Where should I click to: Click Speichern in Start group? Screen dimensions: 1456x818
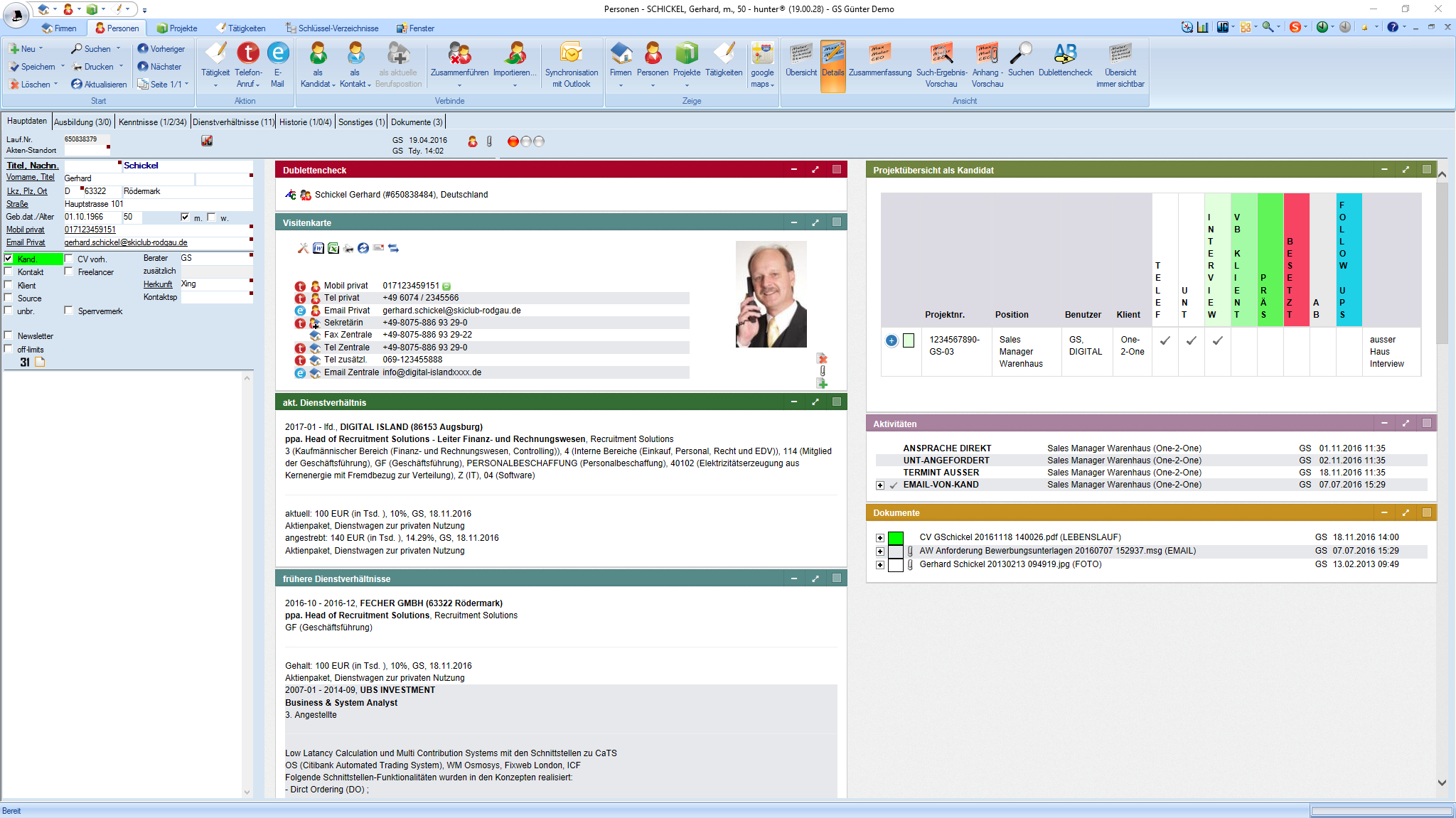pos(32,67)
